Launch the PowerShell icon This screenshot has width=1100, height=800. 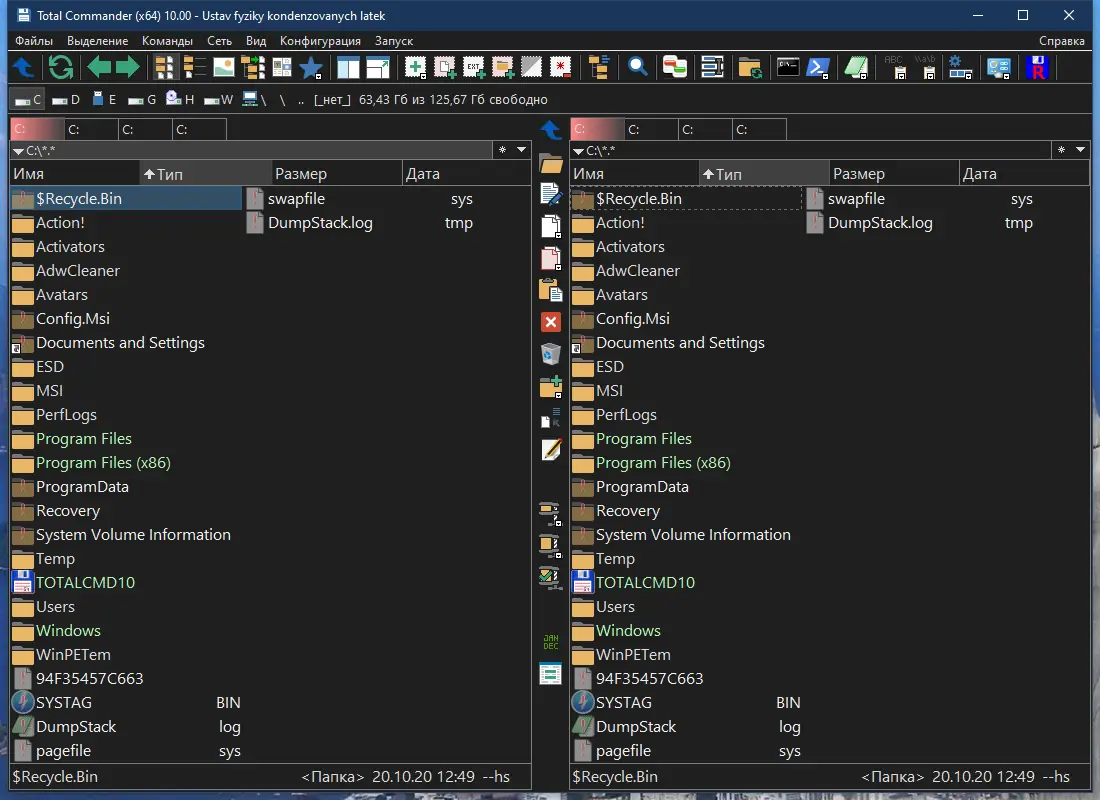(818, 67)
